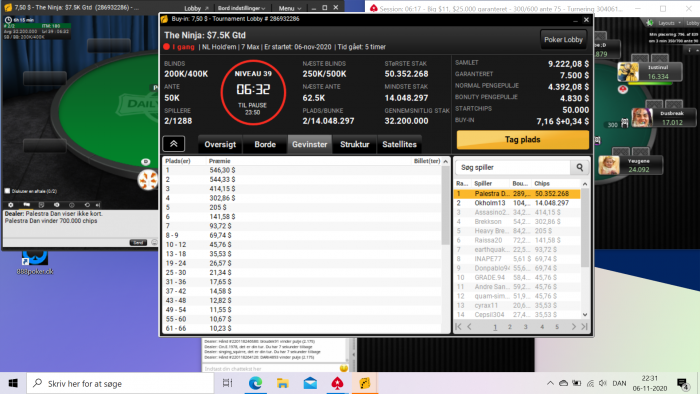700x394 pixels.
Task: Go to the next player list page
Action: (574, 327)
